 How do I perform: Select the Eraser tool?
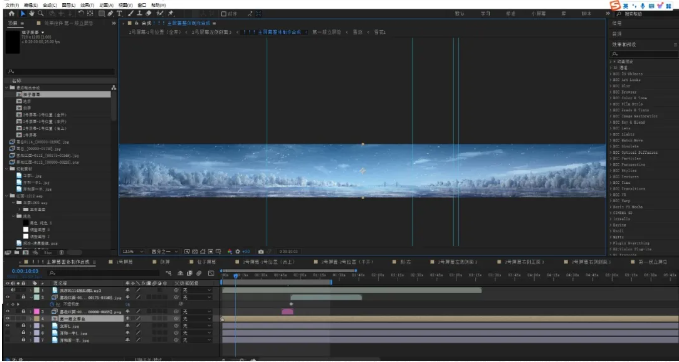tap(149, 14)
